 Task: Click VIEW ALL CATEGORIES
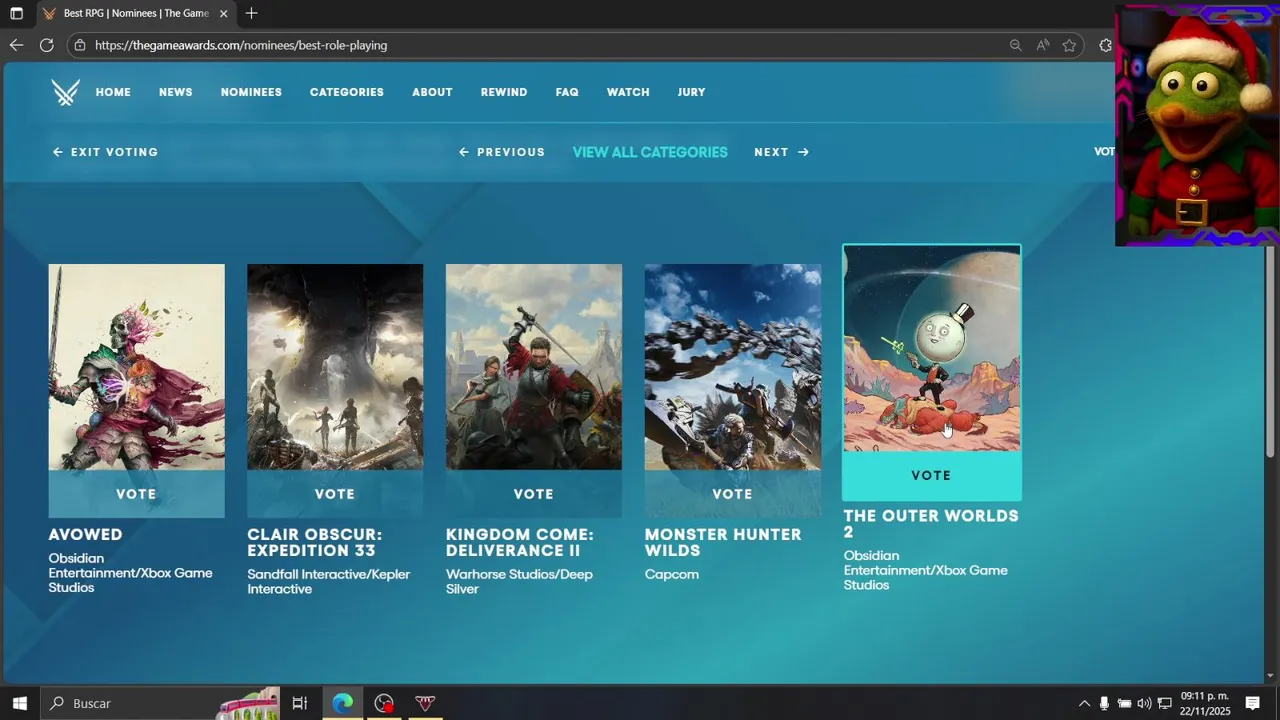[x=650, y=152]
